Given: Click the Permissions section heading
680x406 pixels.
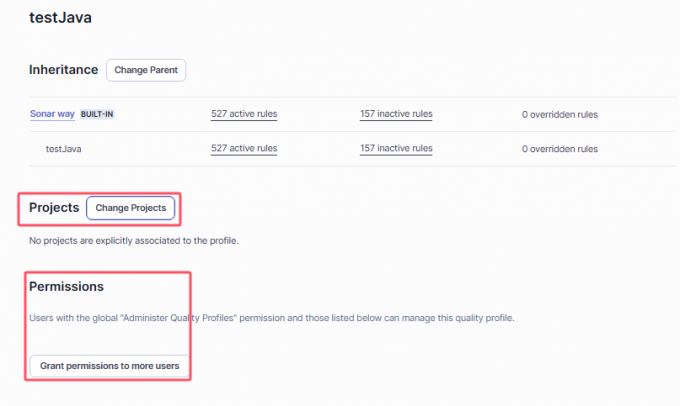Looking at the screenshot, I should tap(67, 287).
